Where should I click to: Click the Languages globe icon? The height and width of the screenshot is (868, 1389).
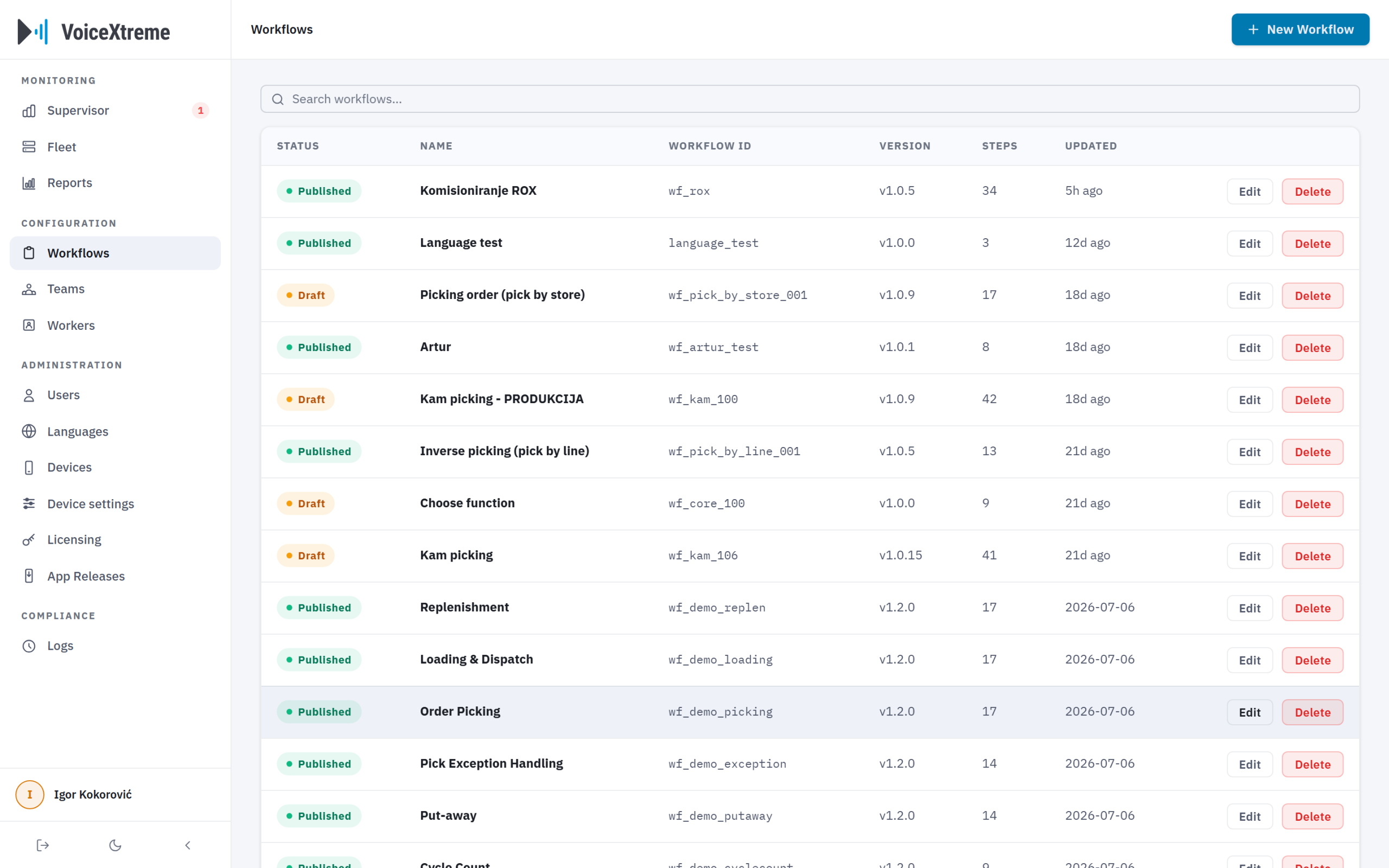coord(29,432)
